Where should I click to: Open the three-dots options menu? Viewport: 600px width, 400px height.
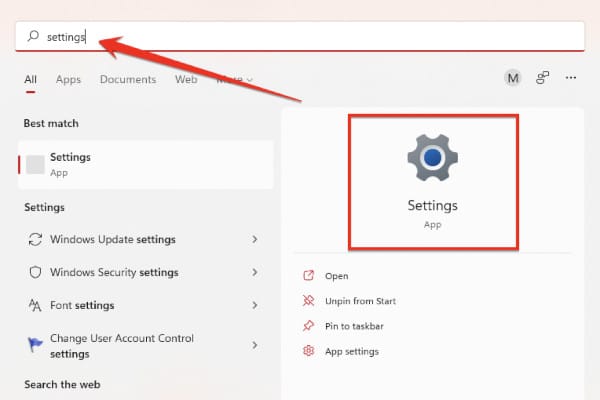[571, 78]
